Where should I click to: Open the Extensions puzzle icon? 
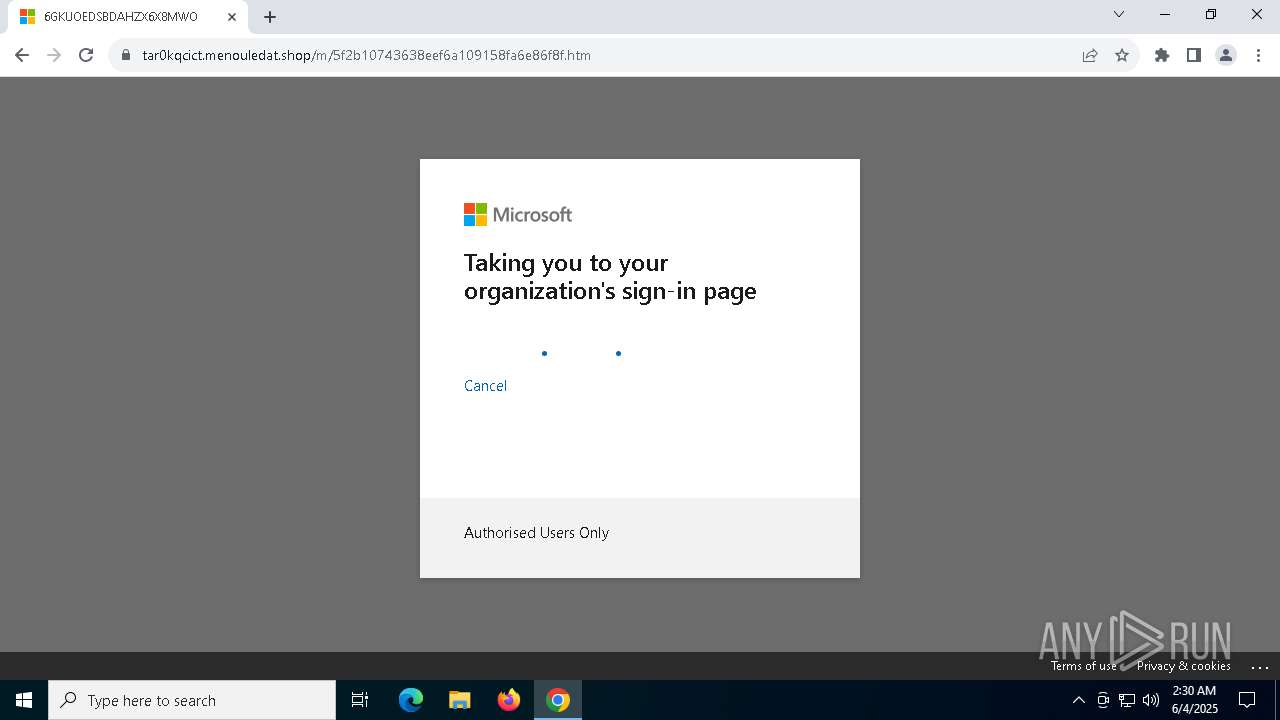[x=1162, y=55]
